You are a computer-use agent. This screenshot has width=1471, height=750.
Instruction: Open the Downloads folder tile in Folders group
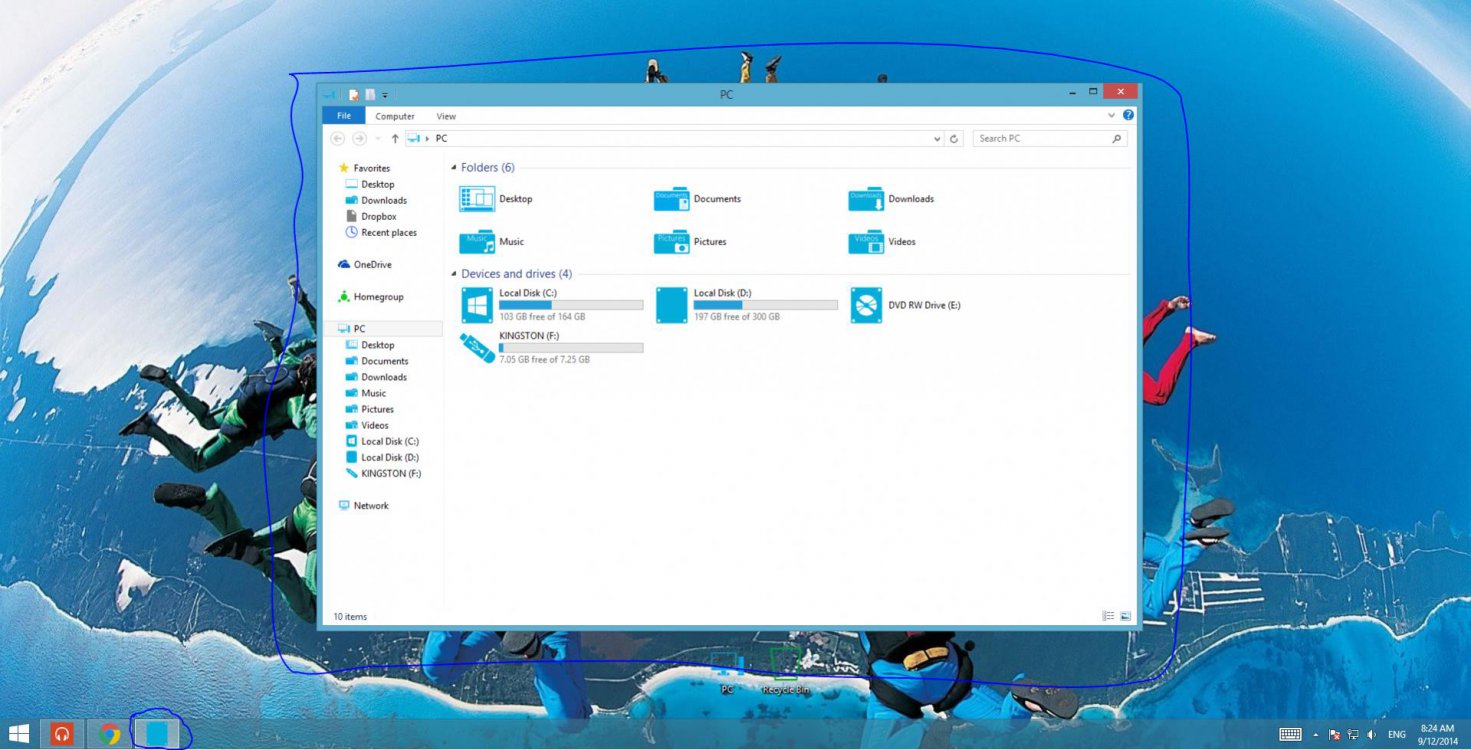coord(891,199)
